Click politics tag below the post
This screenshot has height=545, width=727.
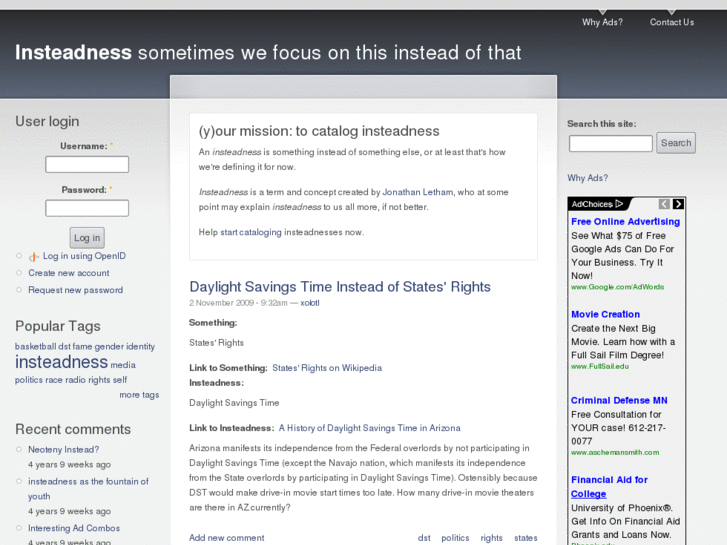455,538
